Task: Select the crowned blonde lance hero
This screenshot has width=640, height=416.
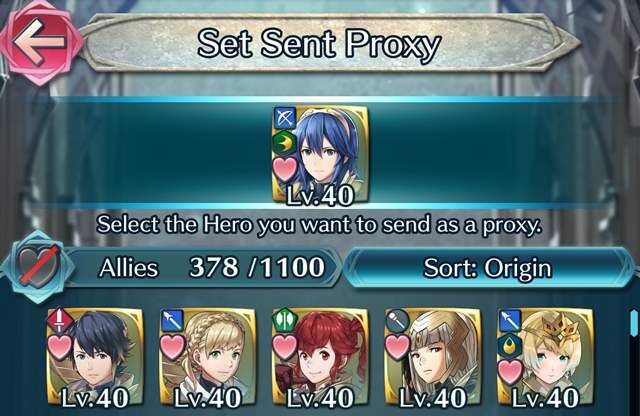Action: (546, 357)
